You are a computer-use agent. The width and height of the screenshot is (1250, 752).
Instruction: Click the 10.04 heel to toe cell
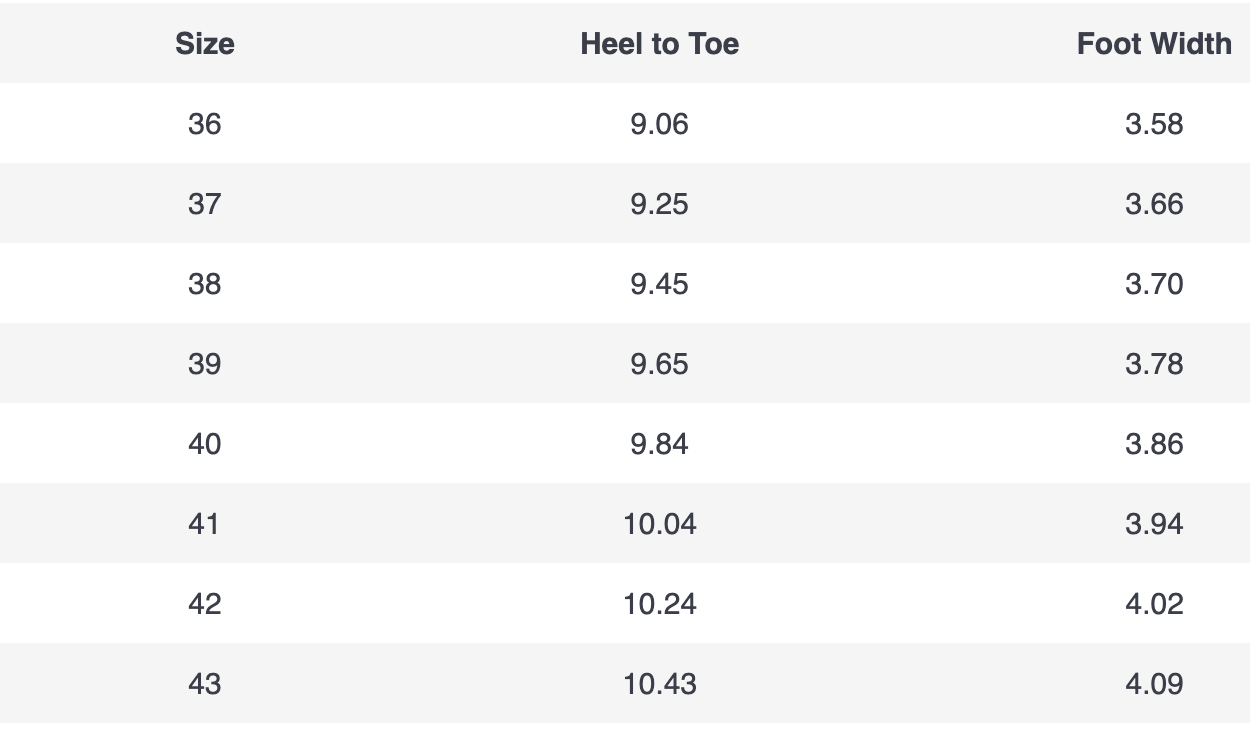tap(659, 524)
